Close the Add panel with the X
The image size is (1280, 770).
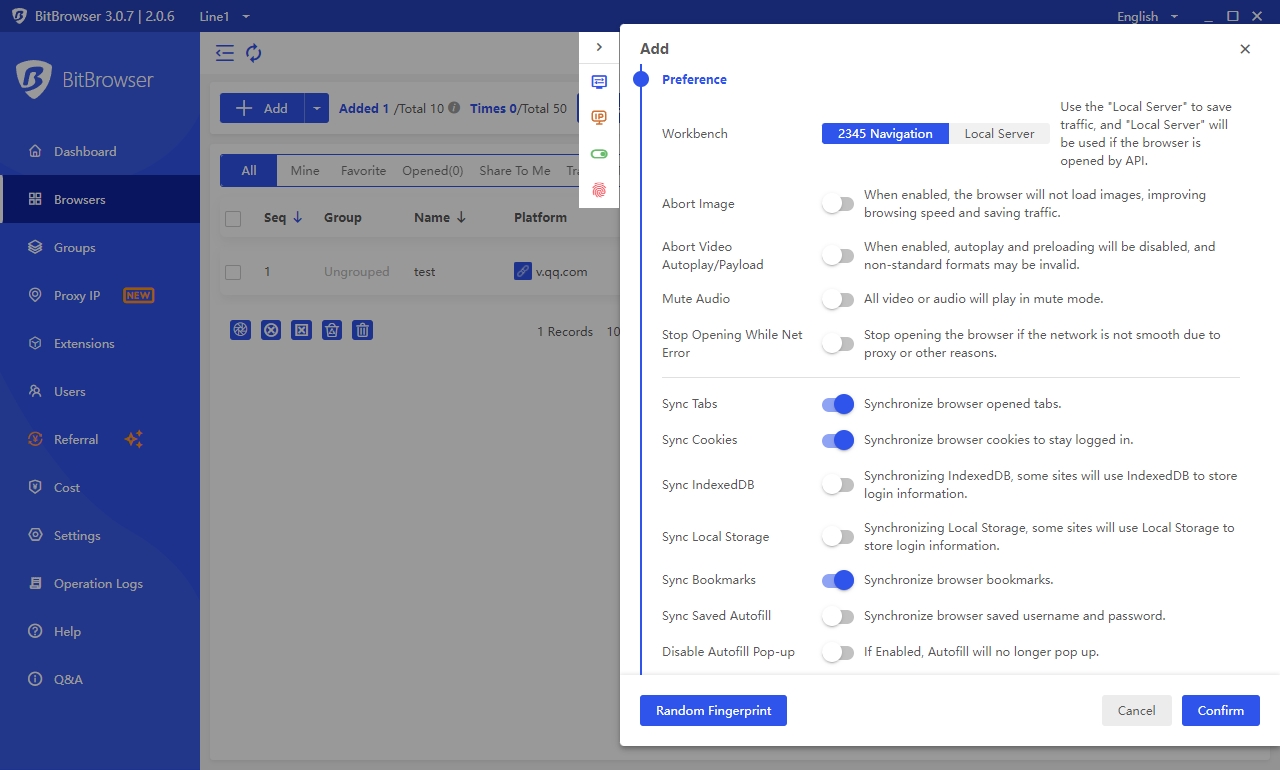[1245, 49]
